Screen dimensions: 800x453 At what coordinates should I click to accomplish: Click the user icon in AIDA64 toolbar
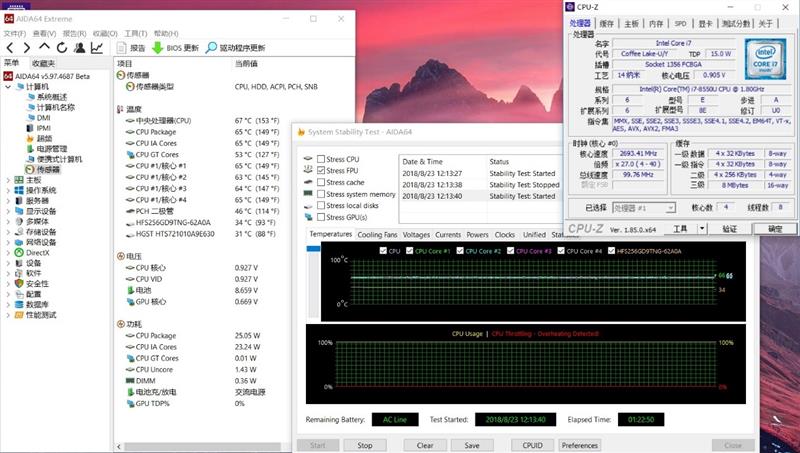point(79,48)
